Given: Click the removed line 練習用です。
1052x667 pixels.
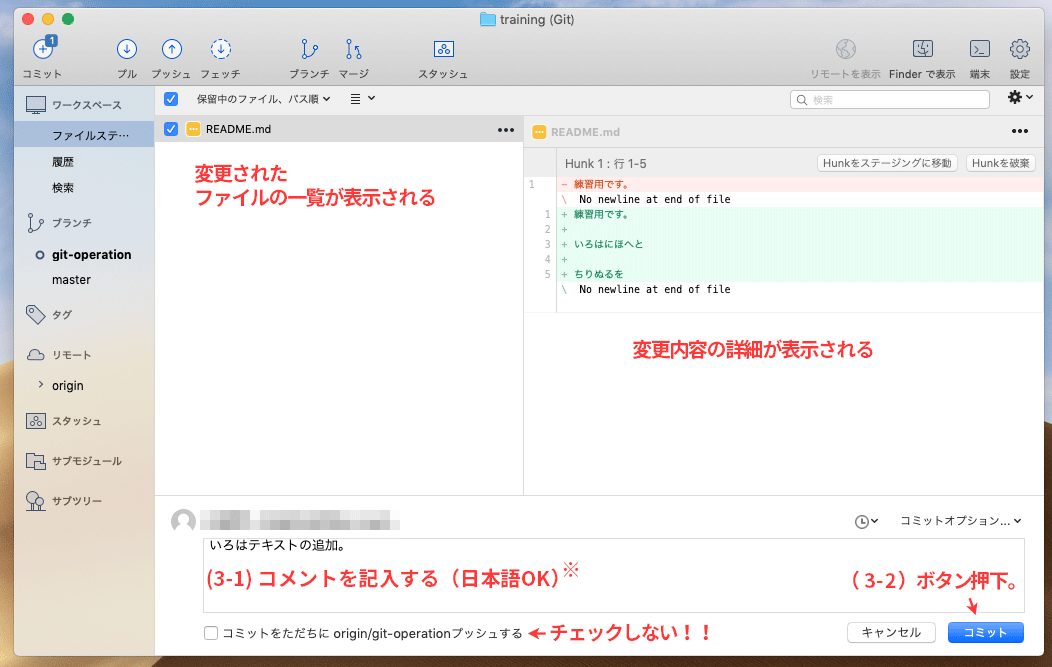Looking at the screenshot, I should 601,184.
